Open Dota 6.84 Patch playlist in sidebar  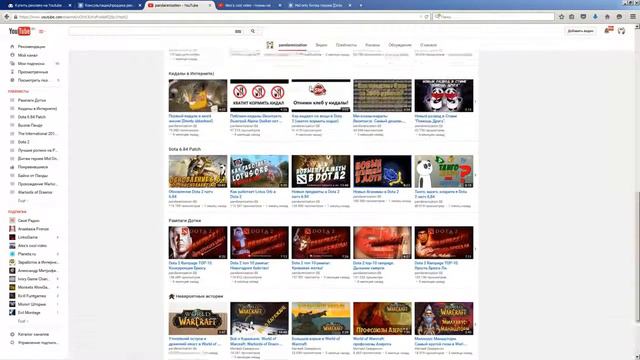(x=33, y=117)
